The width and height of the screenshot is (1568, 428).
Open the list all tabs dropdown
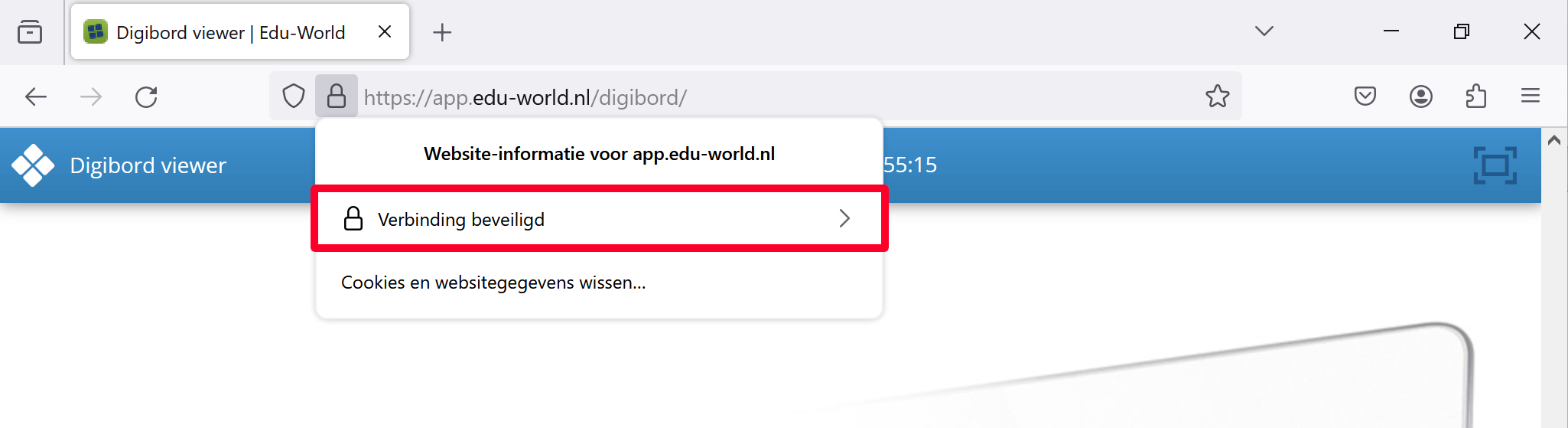coord(1264,31)
